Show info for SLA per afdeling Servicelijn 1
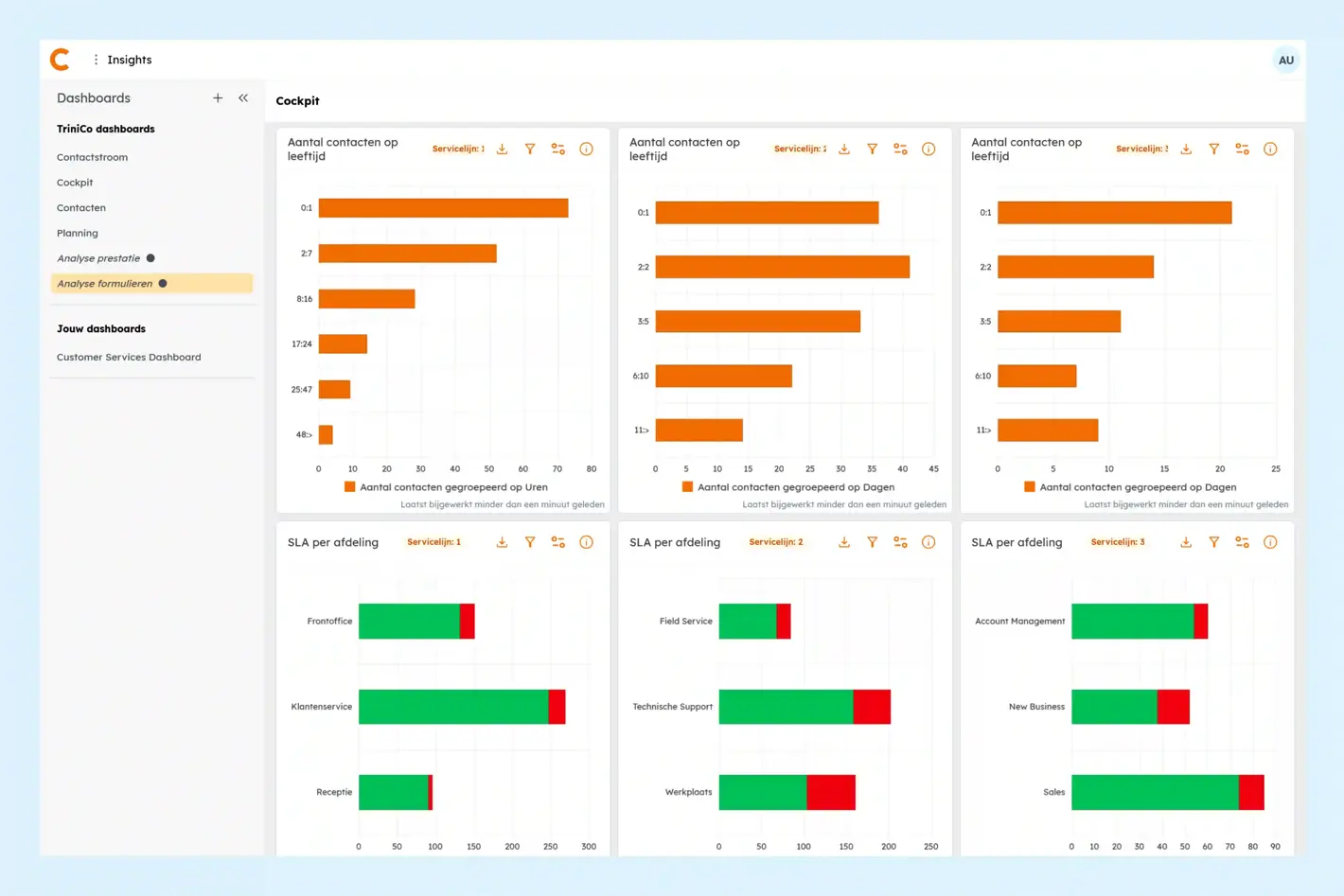The image size is (1344, 896). [x=587, y=543]
